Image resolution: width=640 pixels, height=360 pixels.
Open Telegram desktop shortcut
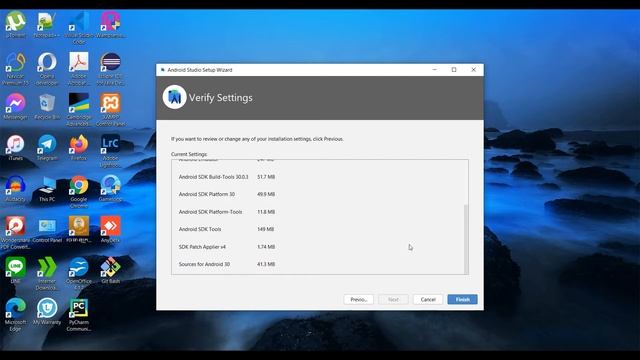pyautogui.click(x=47, y=147)
